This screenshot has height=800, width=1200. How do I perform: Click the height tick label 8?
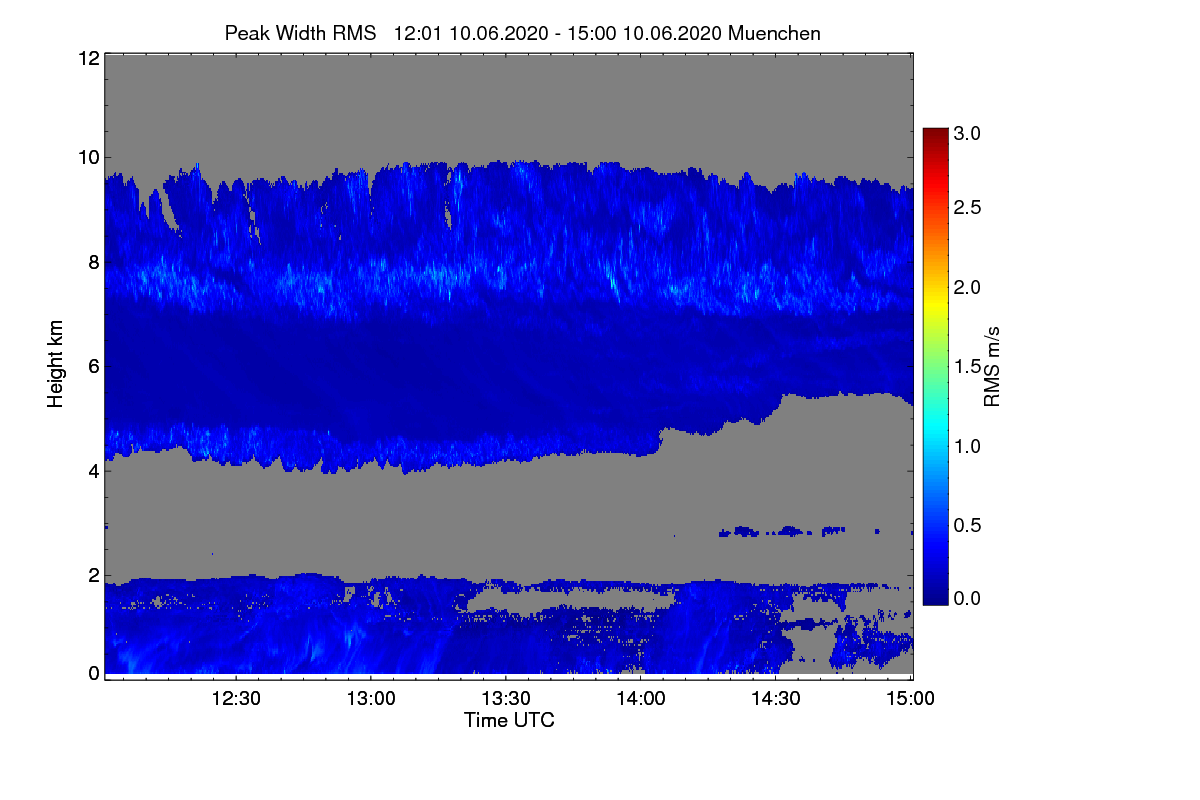(93, 263)
